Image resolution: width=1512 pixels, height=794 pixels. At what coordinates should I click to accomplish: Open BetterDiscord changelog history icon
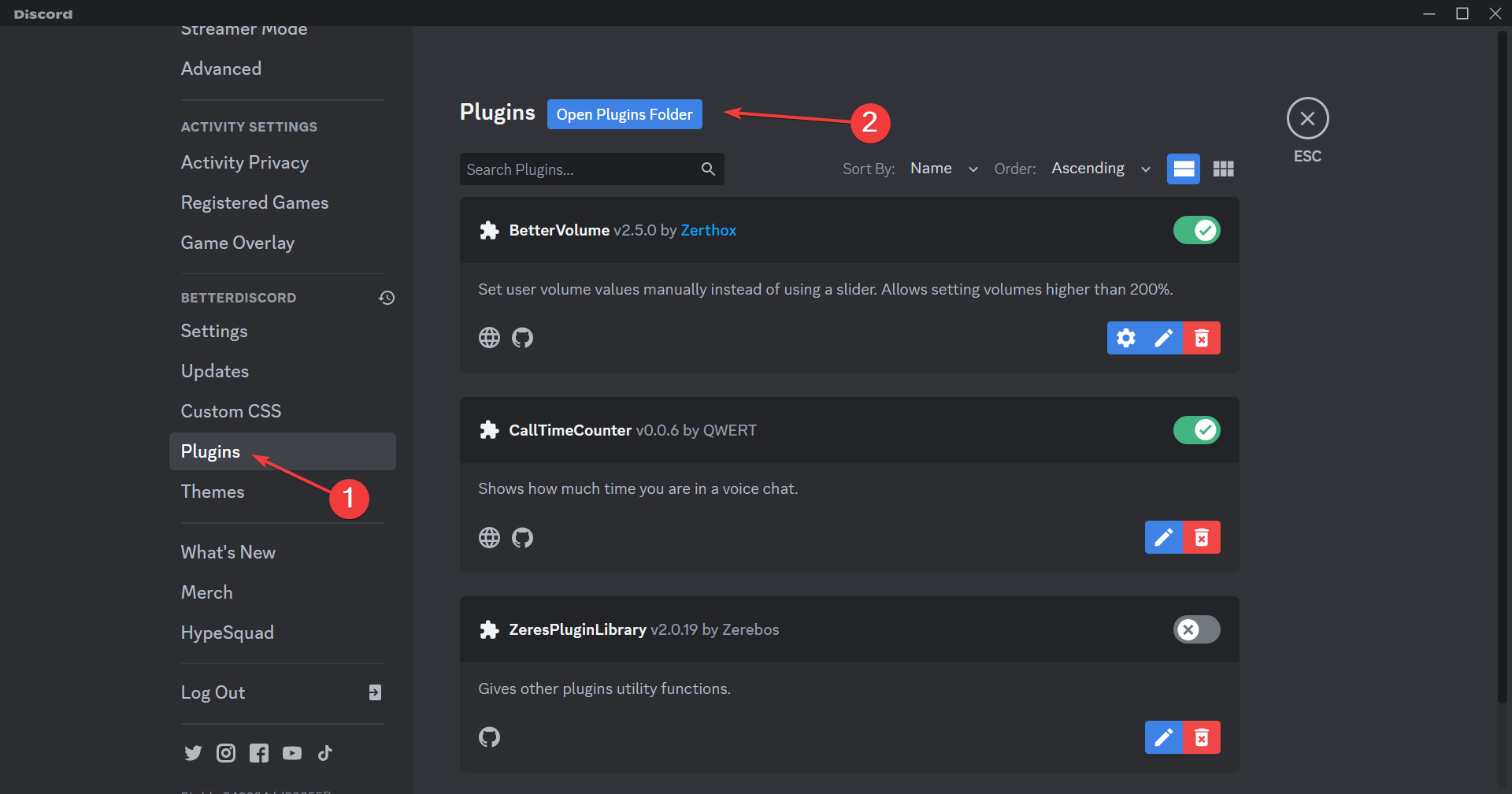click(x=387, y=298)
